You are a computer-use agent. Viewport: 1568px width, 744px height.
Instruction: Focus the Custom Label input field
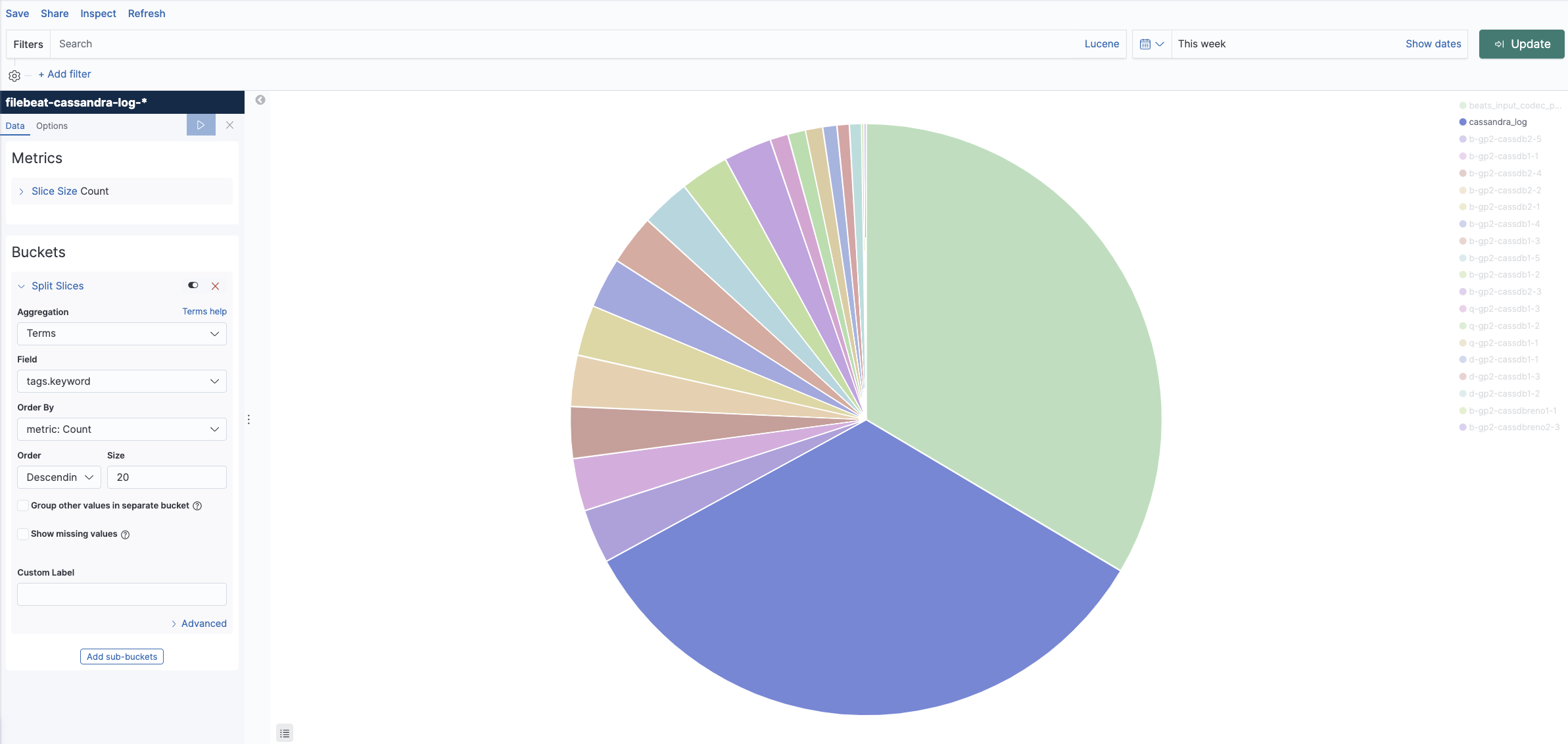point(122,595)
